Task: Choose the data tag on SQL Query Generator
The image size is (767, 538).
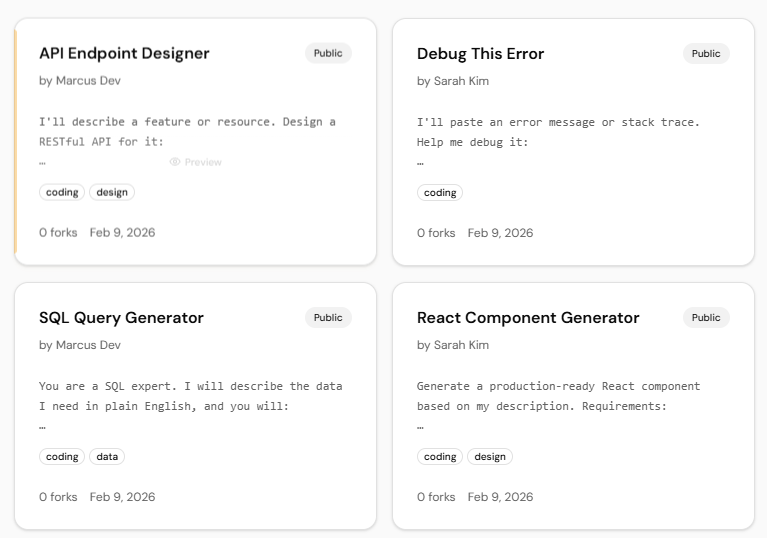Action: pos(107,456)
